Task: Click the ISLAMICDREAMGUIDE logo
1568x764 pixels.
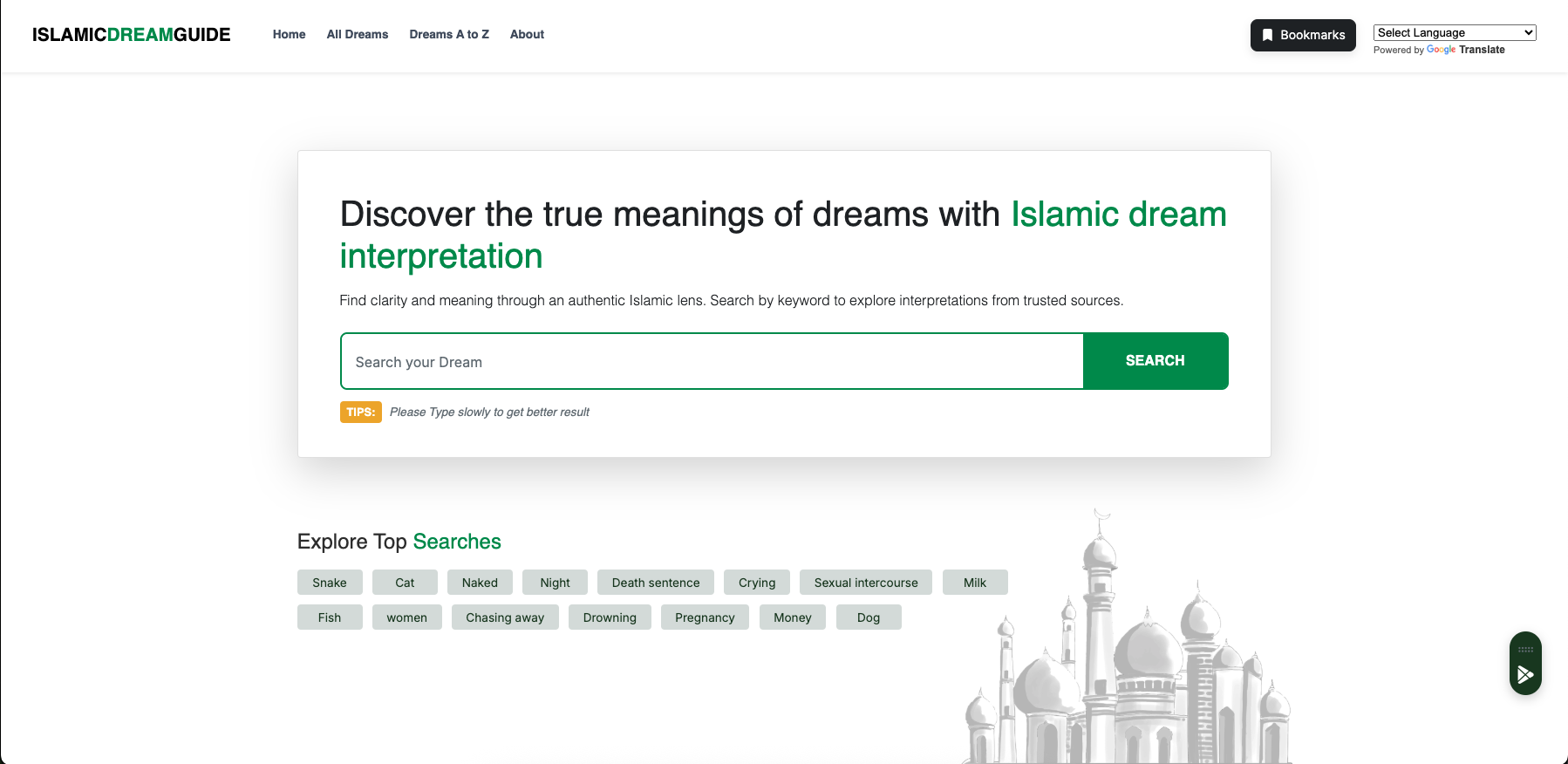Action: coord(131,35)
